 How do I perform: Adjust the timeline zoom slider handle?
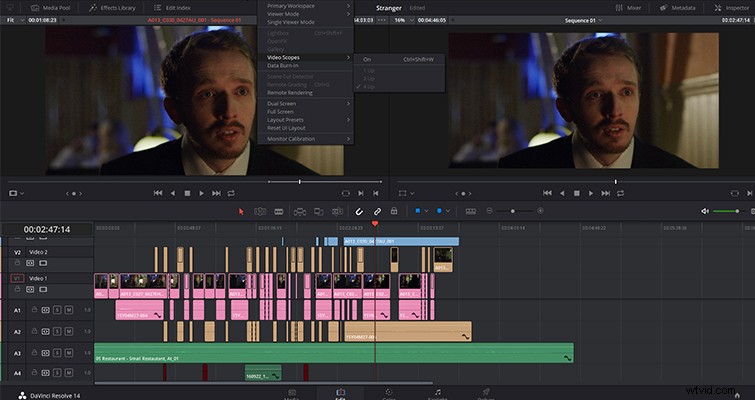[x=513, y=211]
